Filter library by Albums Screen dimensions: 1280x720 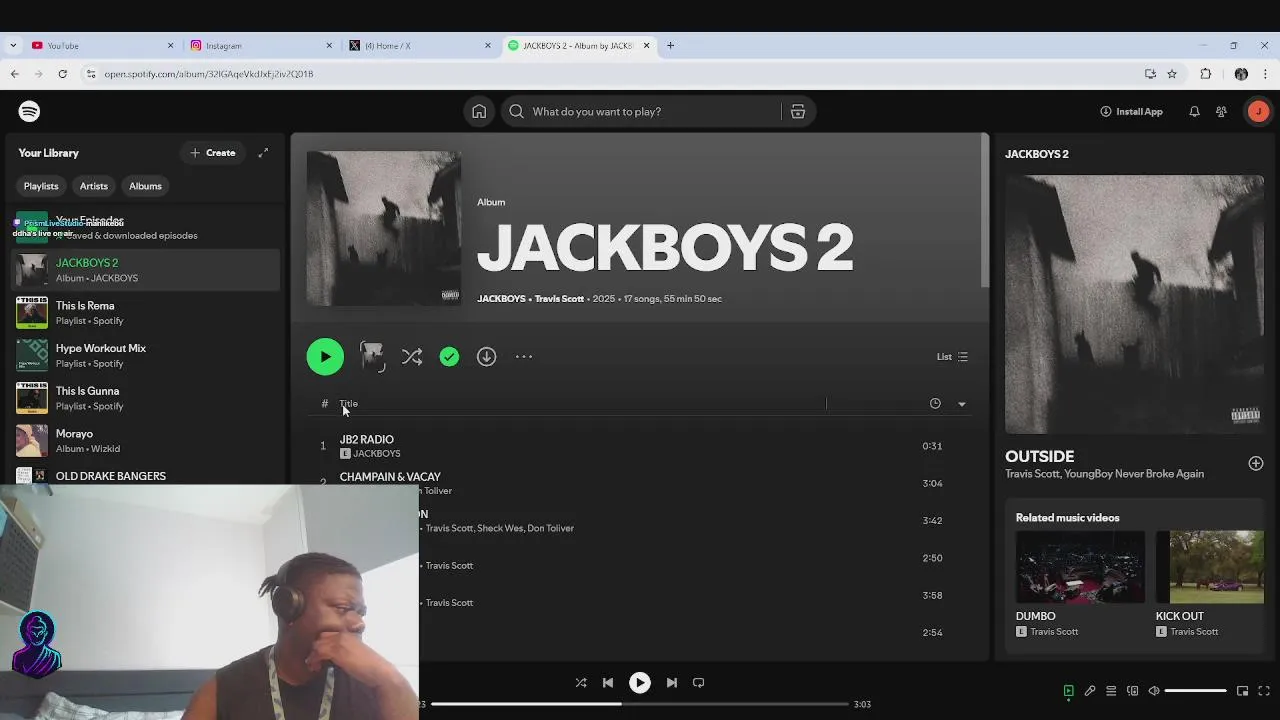[145, 186]
